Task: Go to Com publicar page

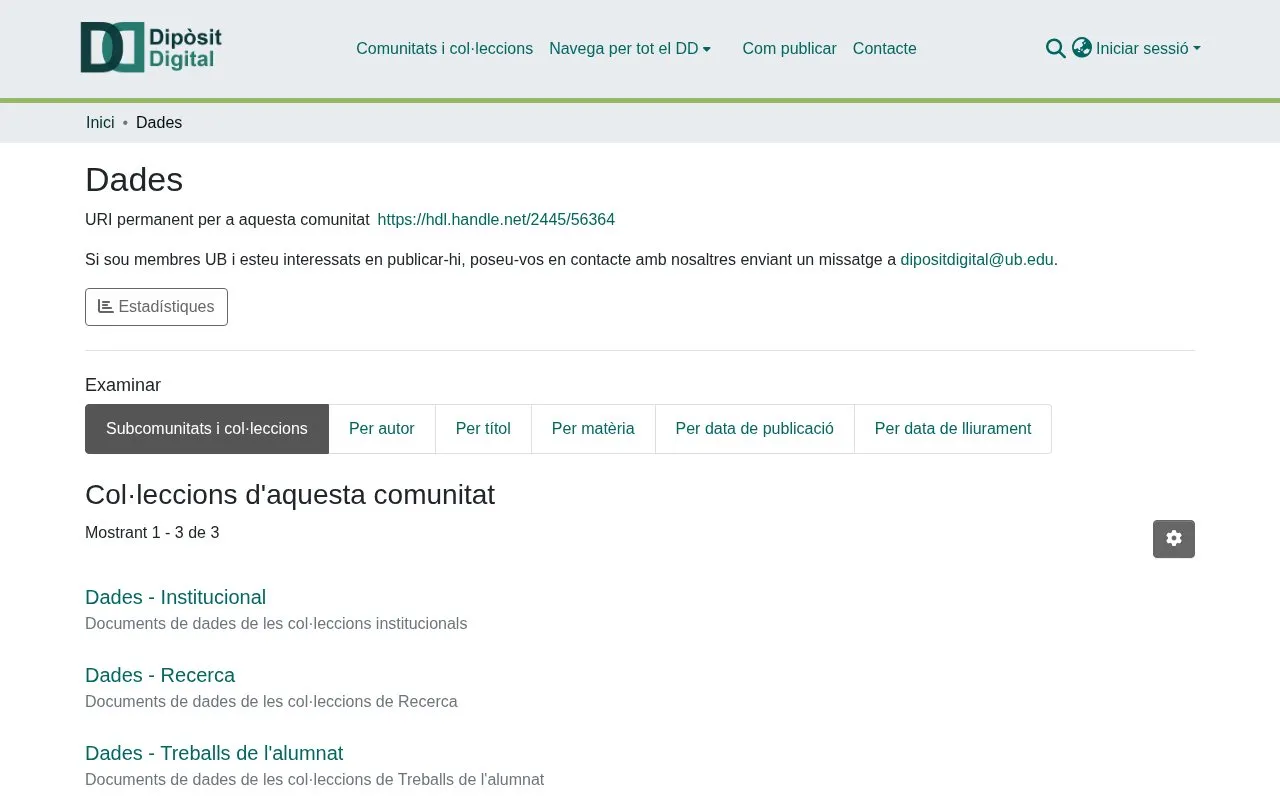Action: tap(789, 48)
